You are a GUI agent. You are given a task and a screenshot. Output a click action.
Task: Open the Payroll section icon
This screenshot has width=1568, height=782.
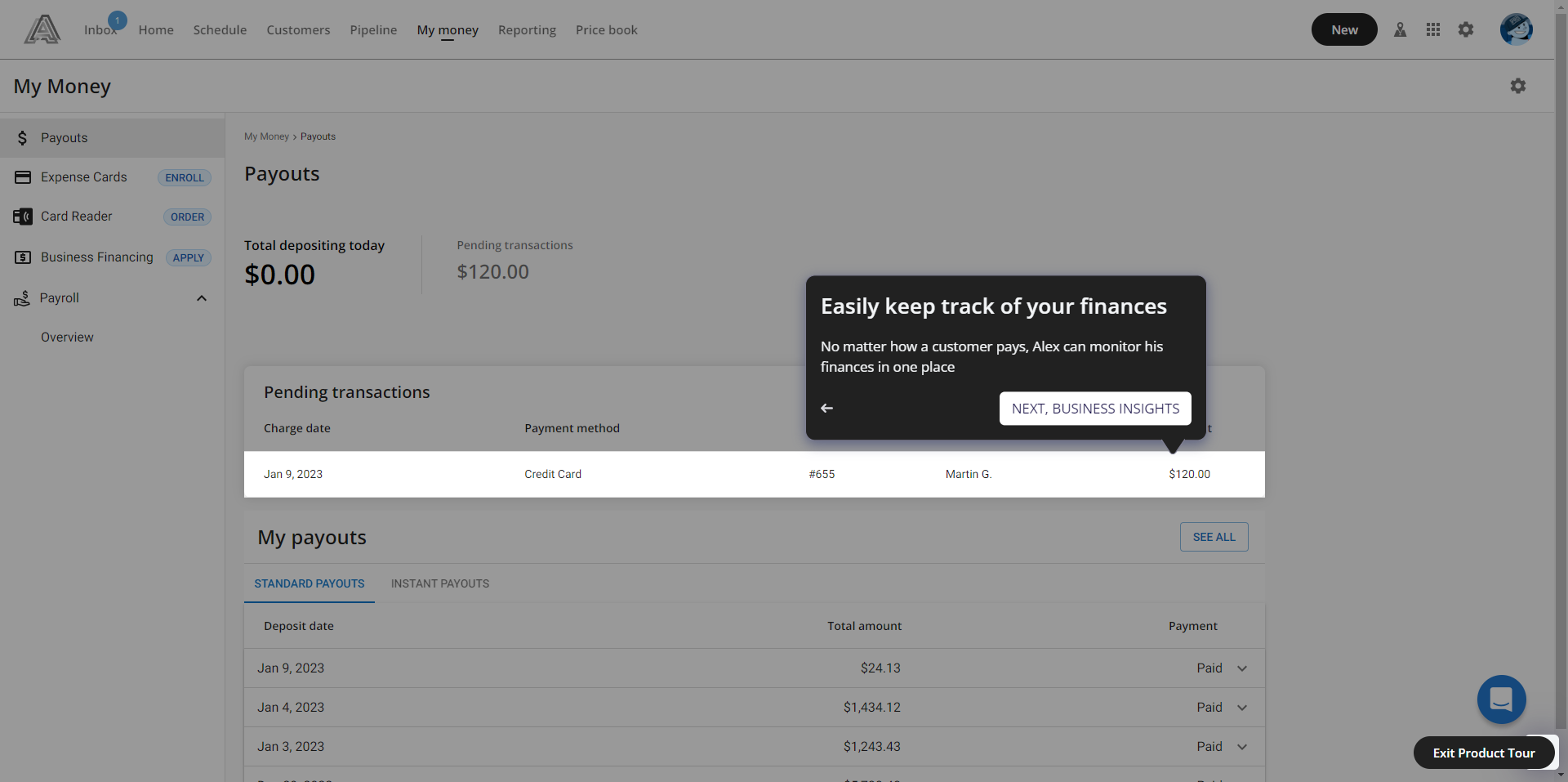[x=22, y=297]
